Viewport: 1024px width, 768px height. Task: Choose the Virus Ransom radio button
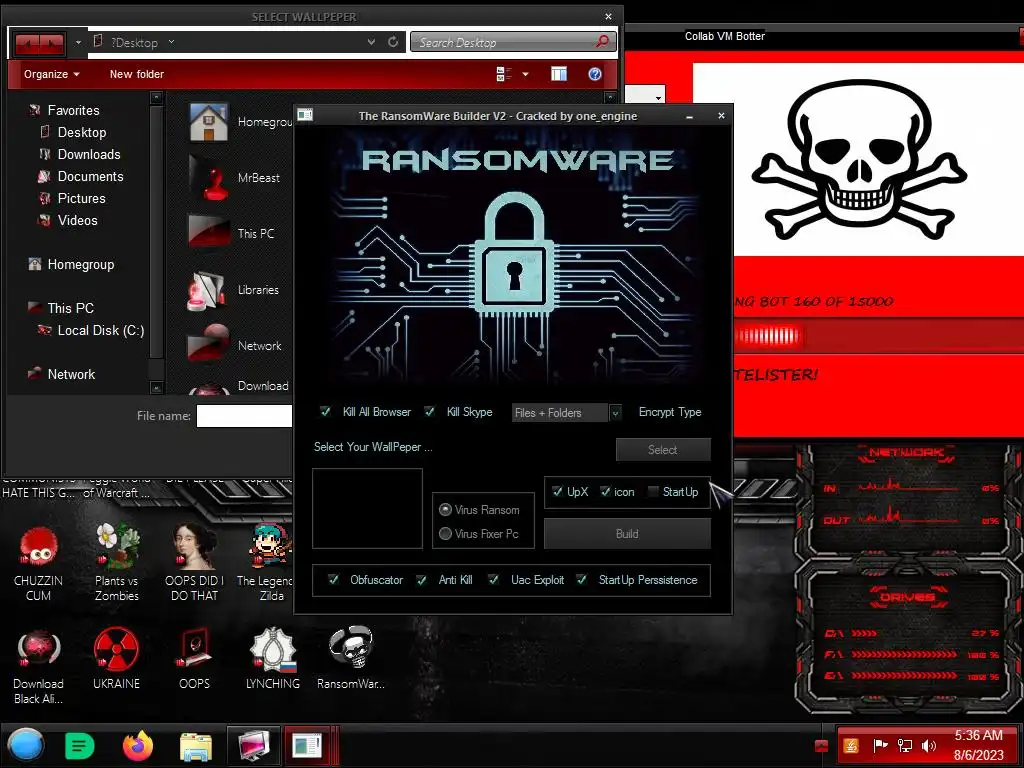446,509
